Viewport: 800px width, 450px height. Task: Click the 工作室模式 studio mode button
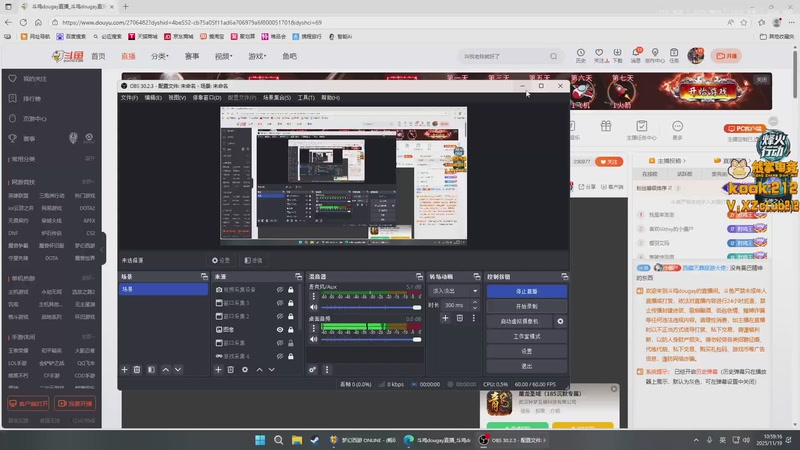coord(527,336)
